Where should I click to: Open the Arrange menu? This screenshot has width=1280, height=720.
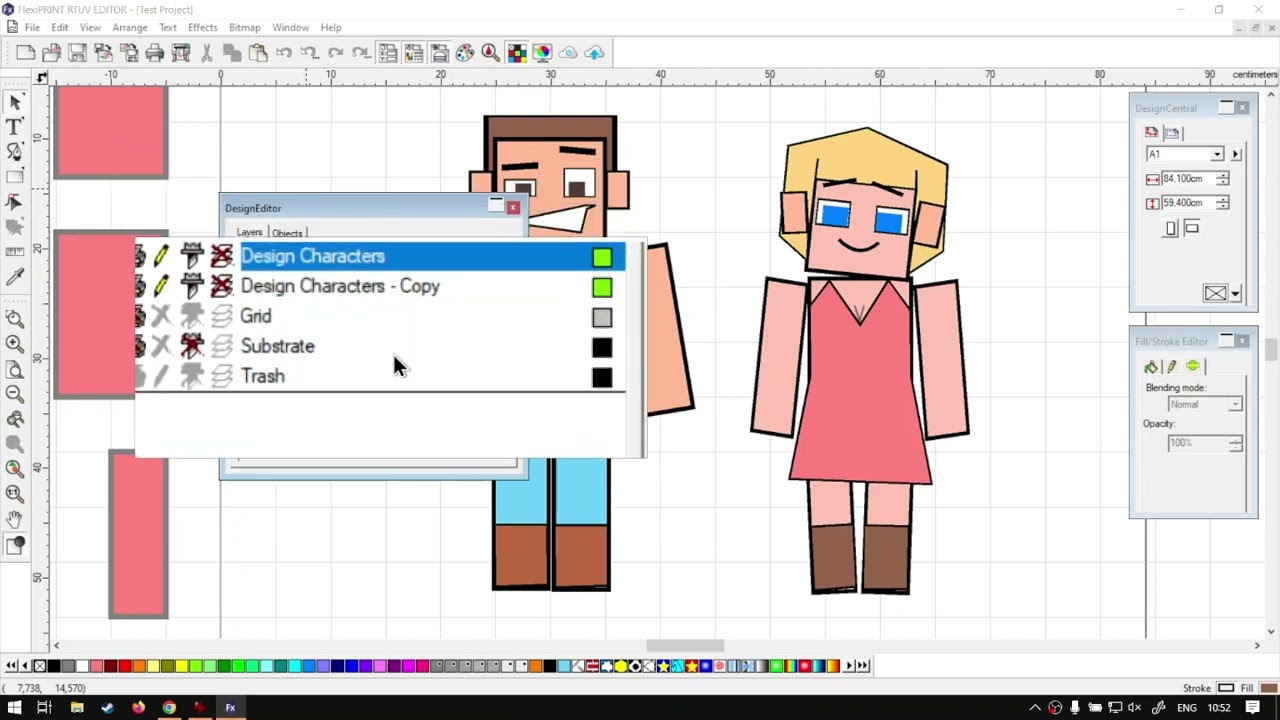click(130, 28)
